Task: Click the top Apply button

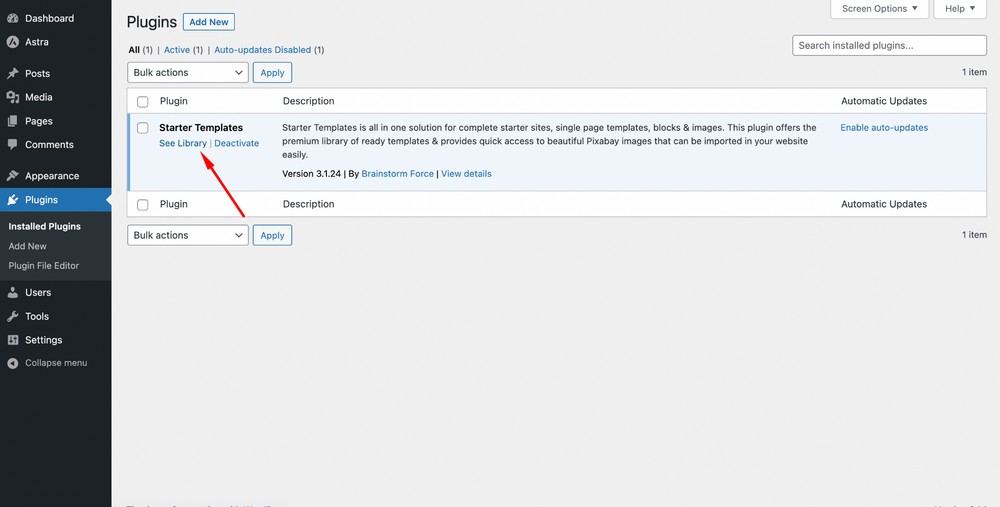Action: [272, 73]
